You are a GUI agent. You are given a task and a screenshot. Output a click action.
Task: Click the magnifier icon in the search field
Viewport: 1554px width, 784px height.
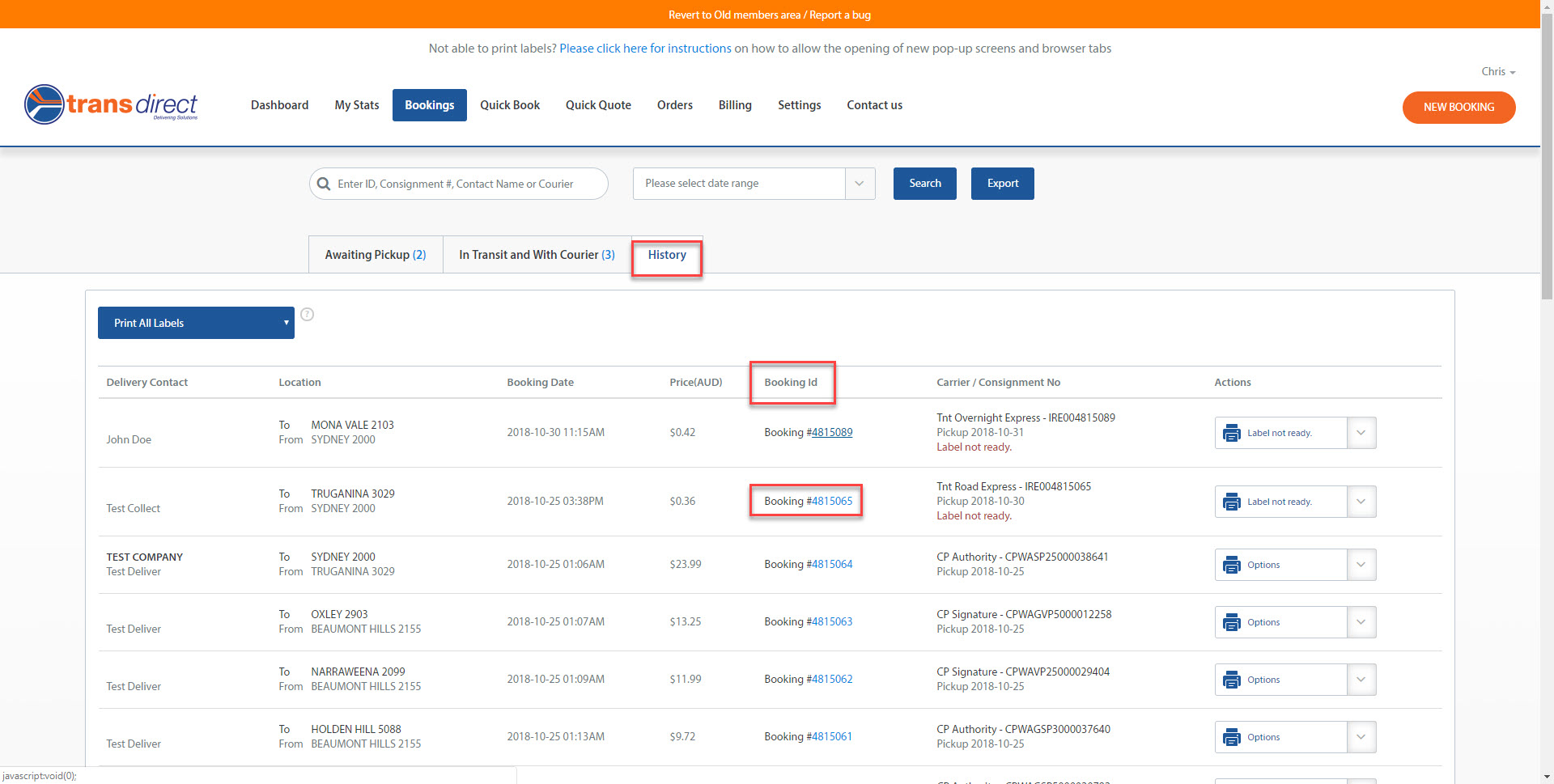coord(324,184)
